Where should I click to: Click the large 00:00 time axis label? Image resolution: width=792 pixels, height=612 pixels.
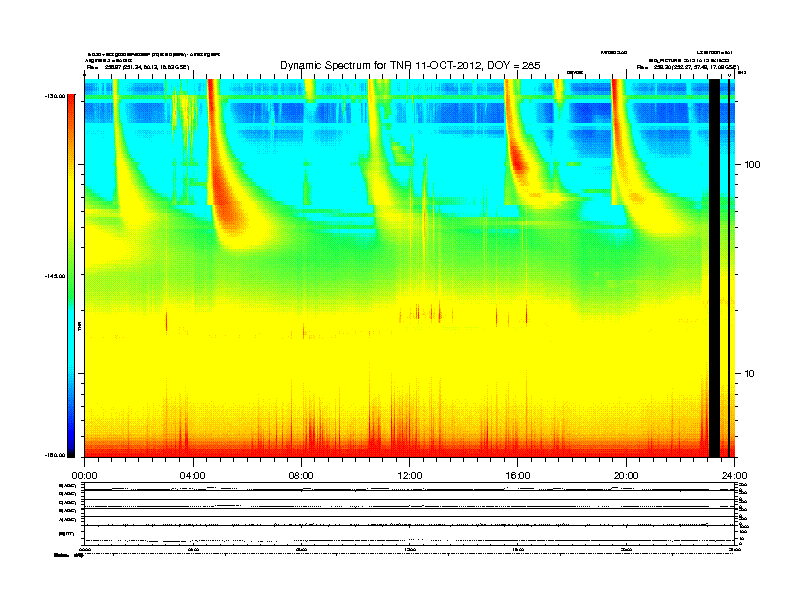84,476
